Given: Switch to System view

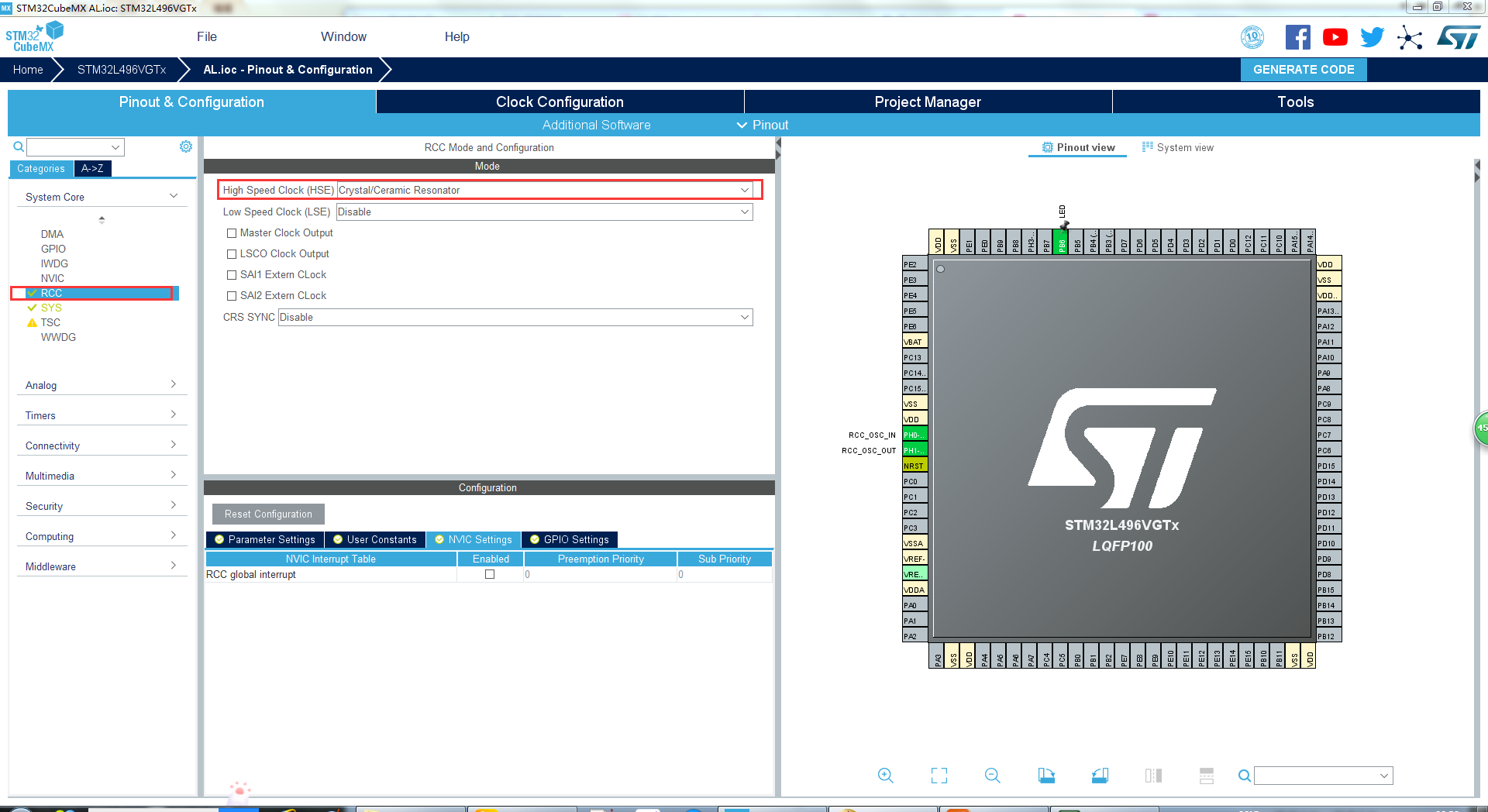Looking at the screenshot, I should (1178, 147).
